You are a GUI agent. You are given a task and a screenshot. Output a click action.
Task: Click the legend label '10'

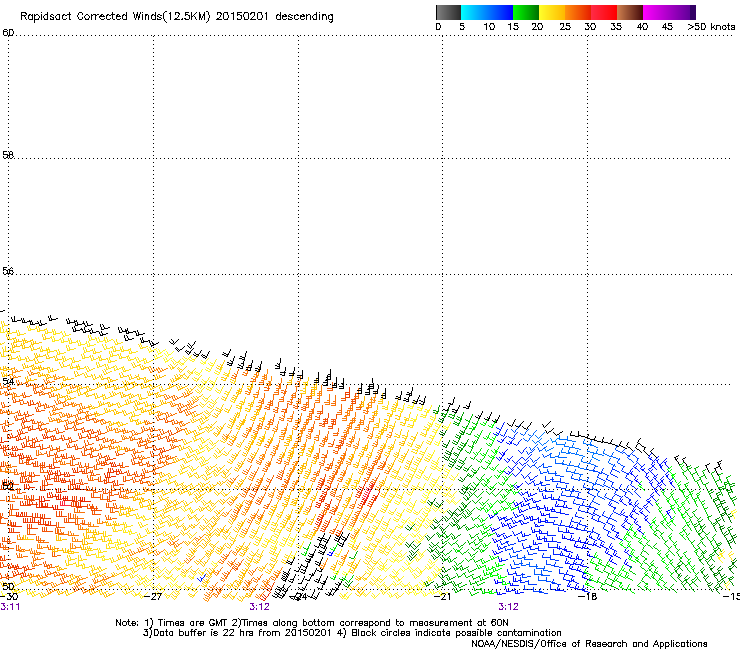(489, 27)
